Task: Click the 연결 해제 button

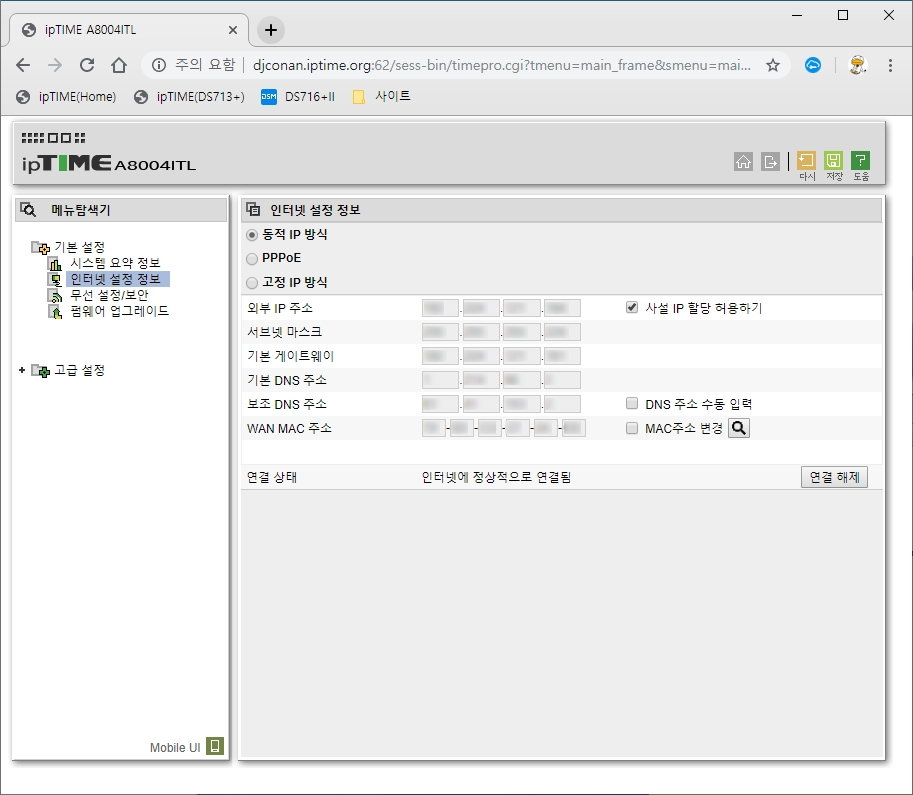Action: tap(834, 477)
